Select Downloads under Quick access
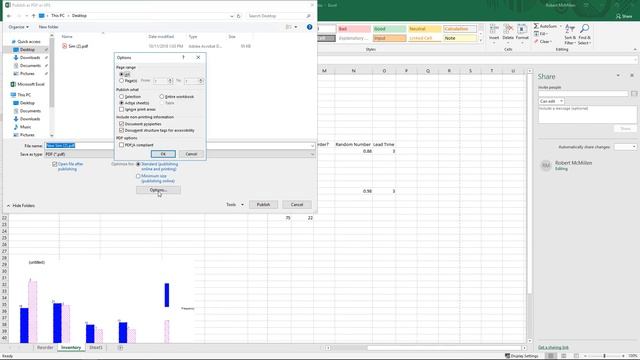The width and height of the screenshot is (640, 360). tap(29, 58)
